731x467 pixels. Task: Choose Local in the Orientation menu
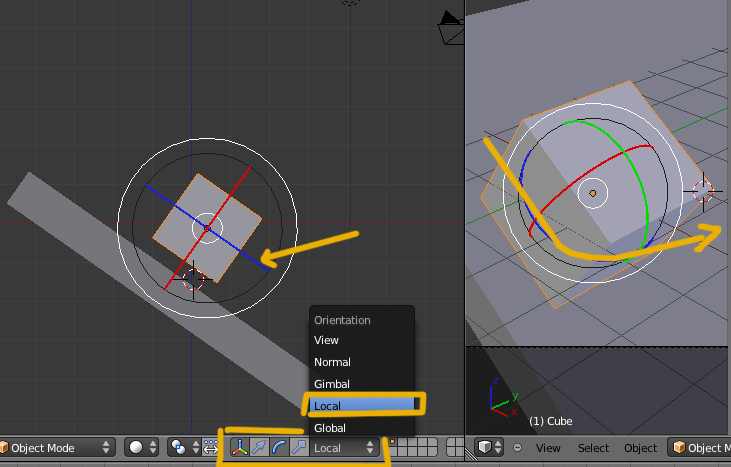(362, 406)
